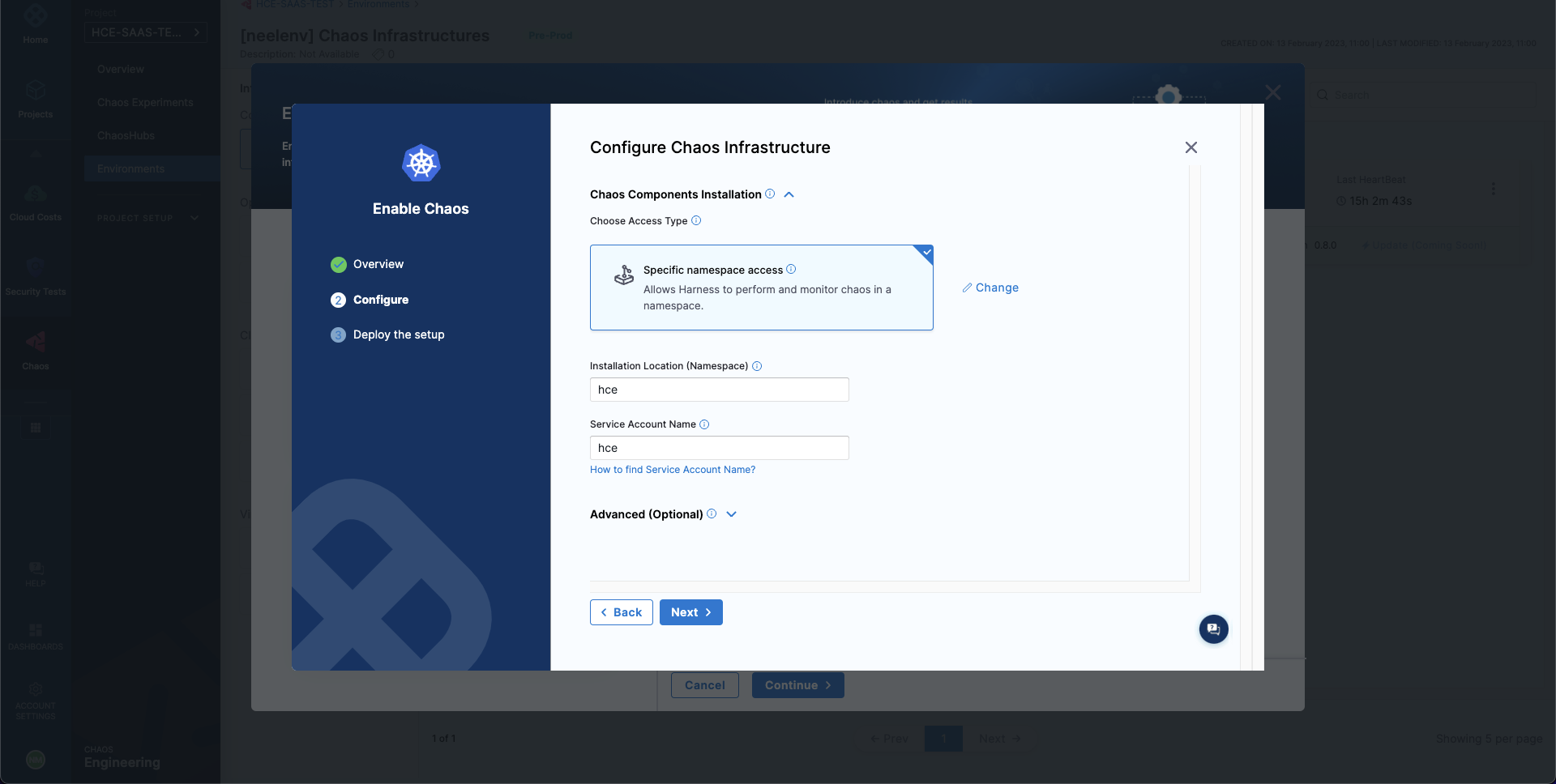Viewport: 1556px width, 784px height.
Task: Open info tooltip for Service Account Name
Action: click(x=704, y=424)
